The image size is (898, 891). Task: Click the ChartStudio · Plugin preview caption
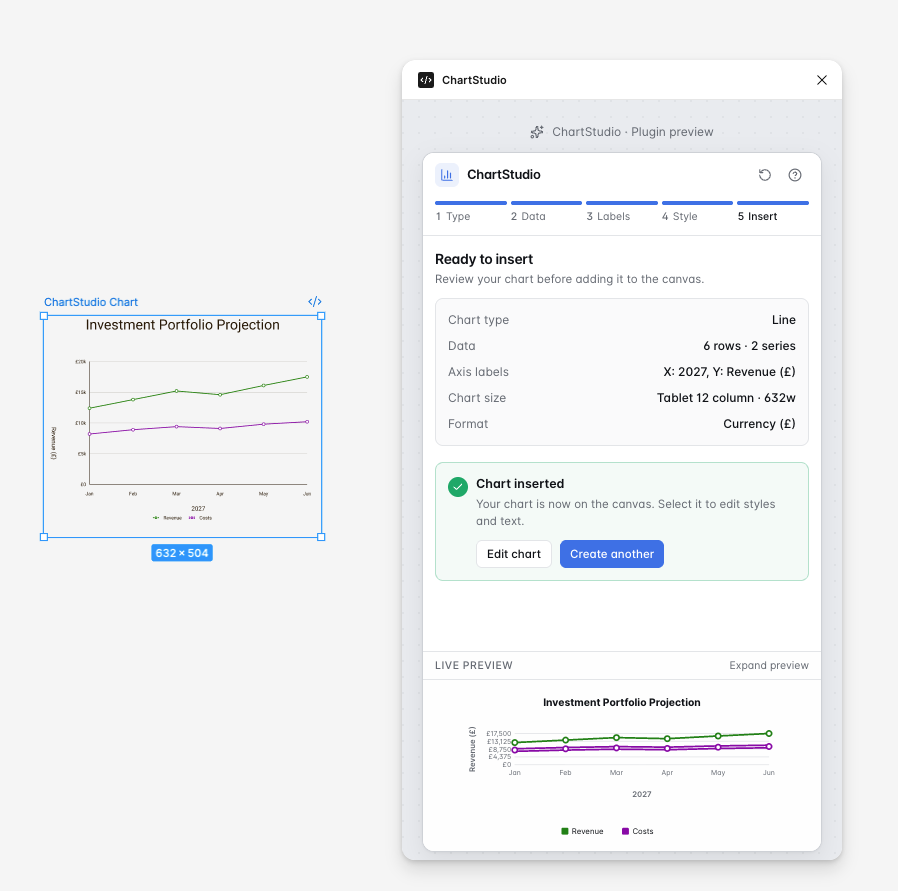pos(632,132)
